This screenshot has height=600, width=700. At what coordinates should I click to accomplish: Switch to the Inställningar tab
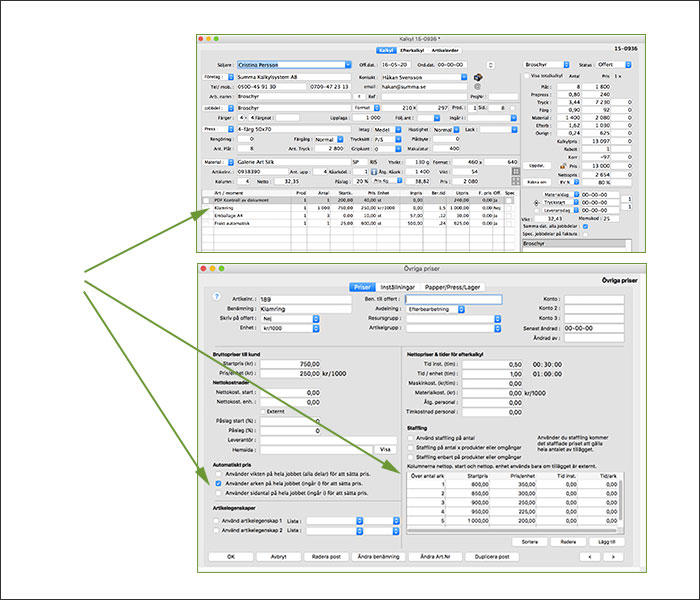tap(397, 287)
